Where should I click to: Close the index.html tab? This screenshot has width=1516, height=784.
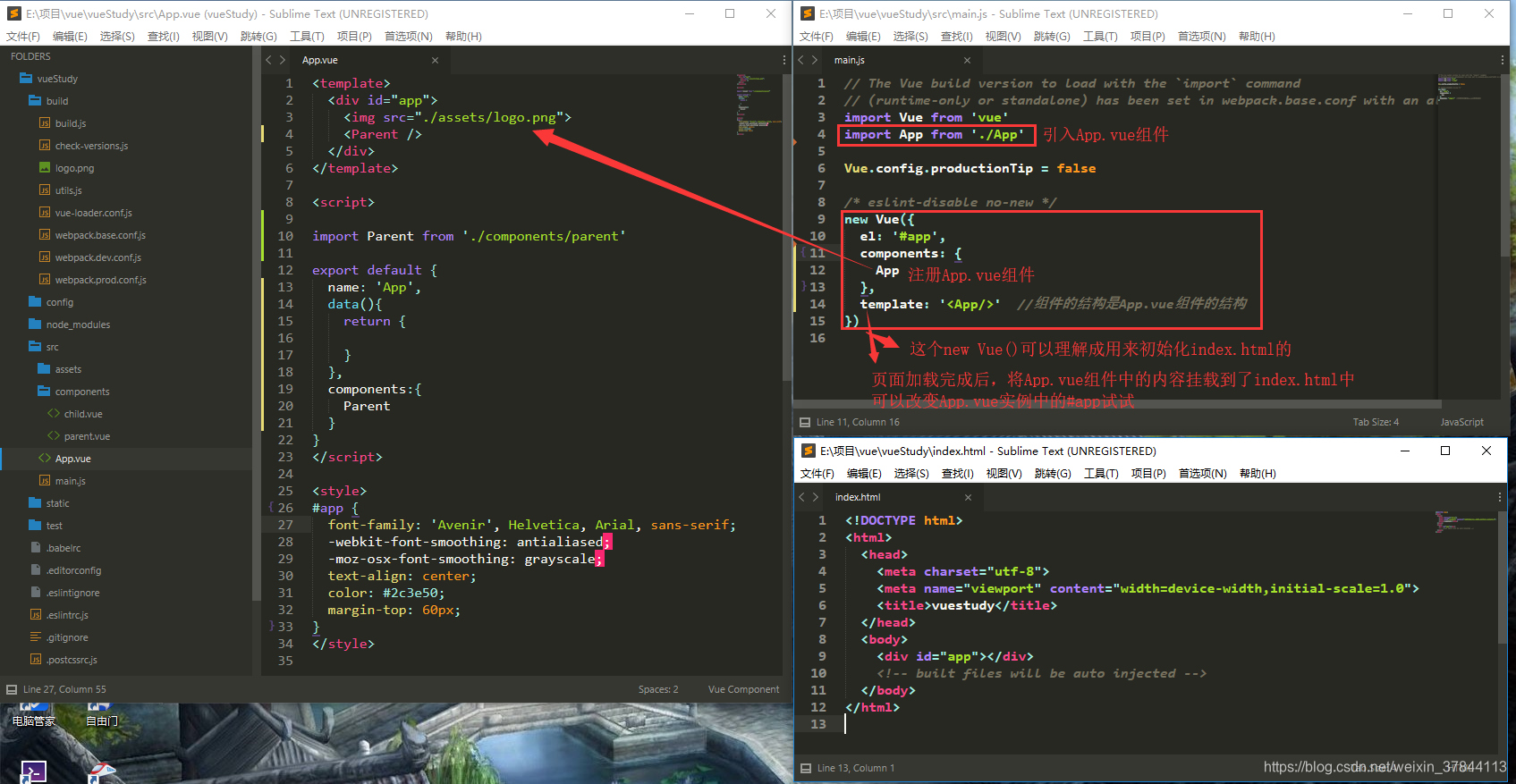click(968, 498)
